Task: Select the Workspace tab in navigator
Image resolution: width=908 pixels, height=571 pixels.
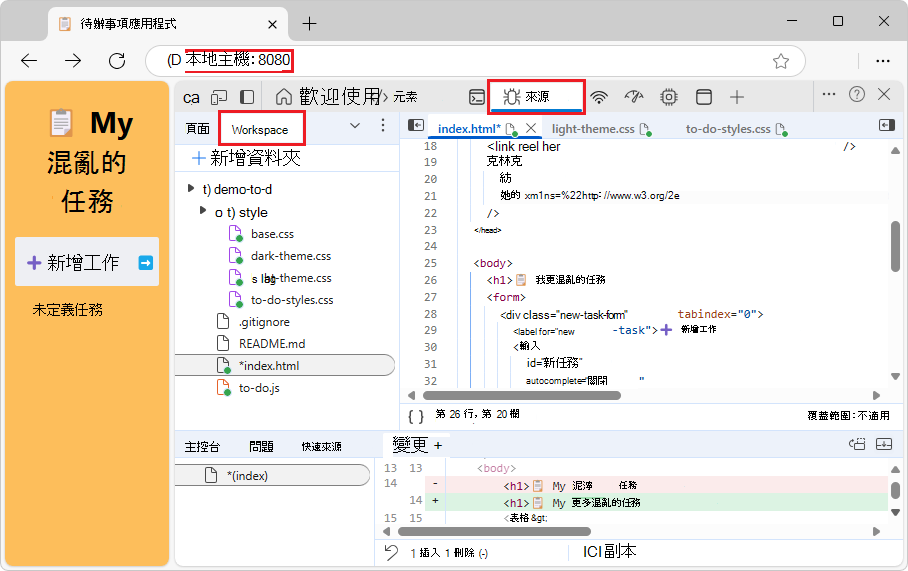Action: [260, 130]
